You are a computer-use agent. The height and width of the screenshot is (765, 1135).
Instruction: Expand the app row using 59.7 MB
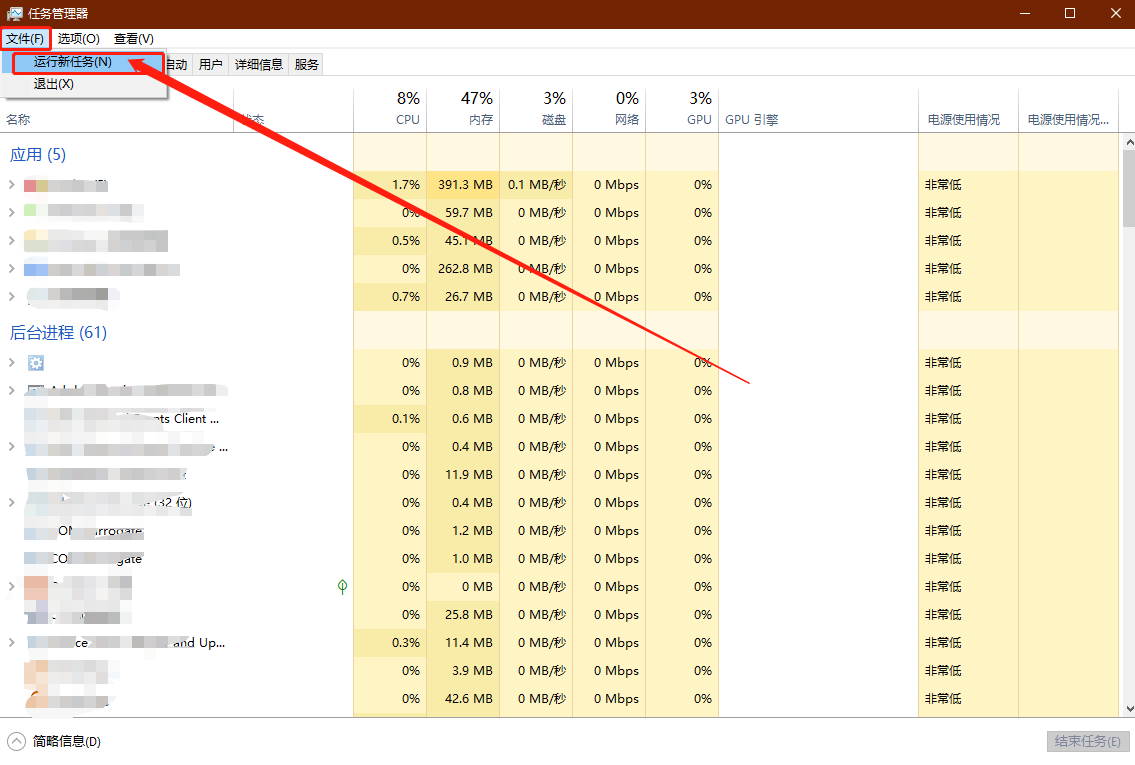click(x=12, y=213)
